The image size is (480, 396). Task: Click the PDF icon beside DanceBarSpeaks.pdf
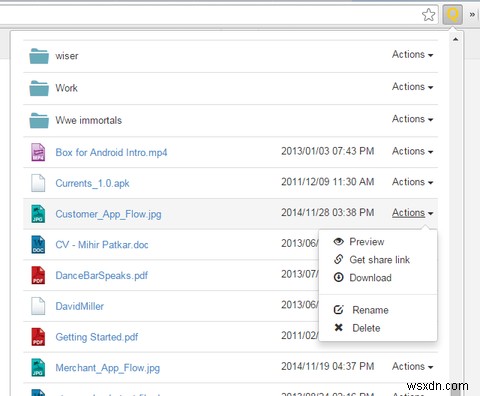coord(38,275)
